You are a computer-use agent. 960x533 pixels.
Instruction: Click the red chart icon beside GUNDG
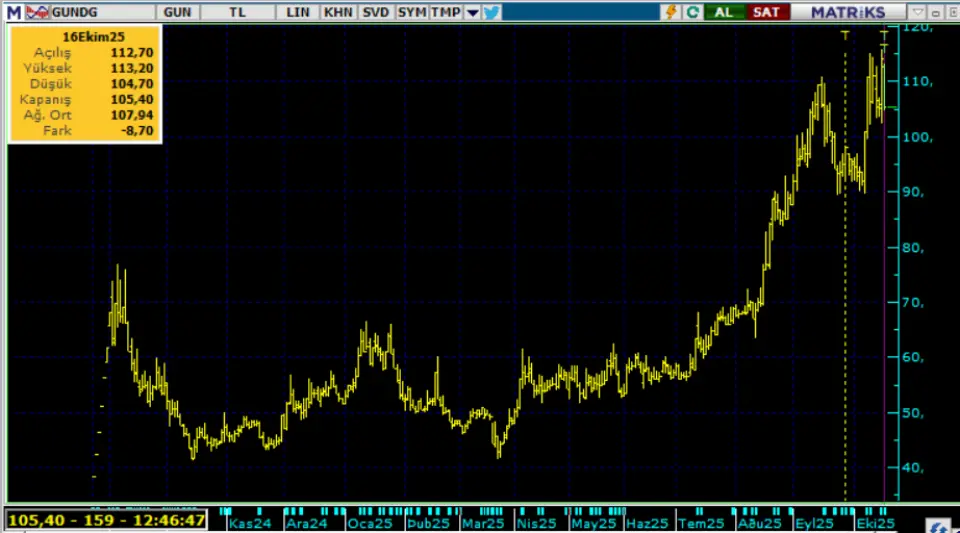[x=36, y=12]
